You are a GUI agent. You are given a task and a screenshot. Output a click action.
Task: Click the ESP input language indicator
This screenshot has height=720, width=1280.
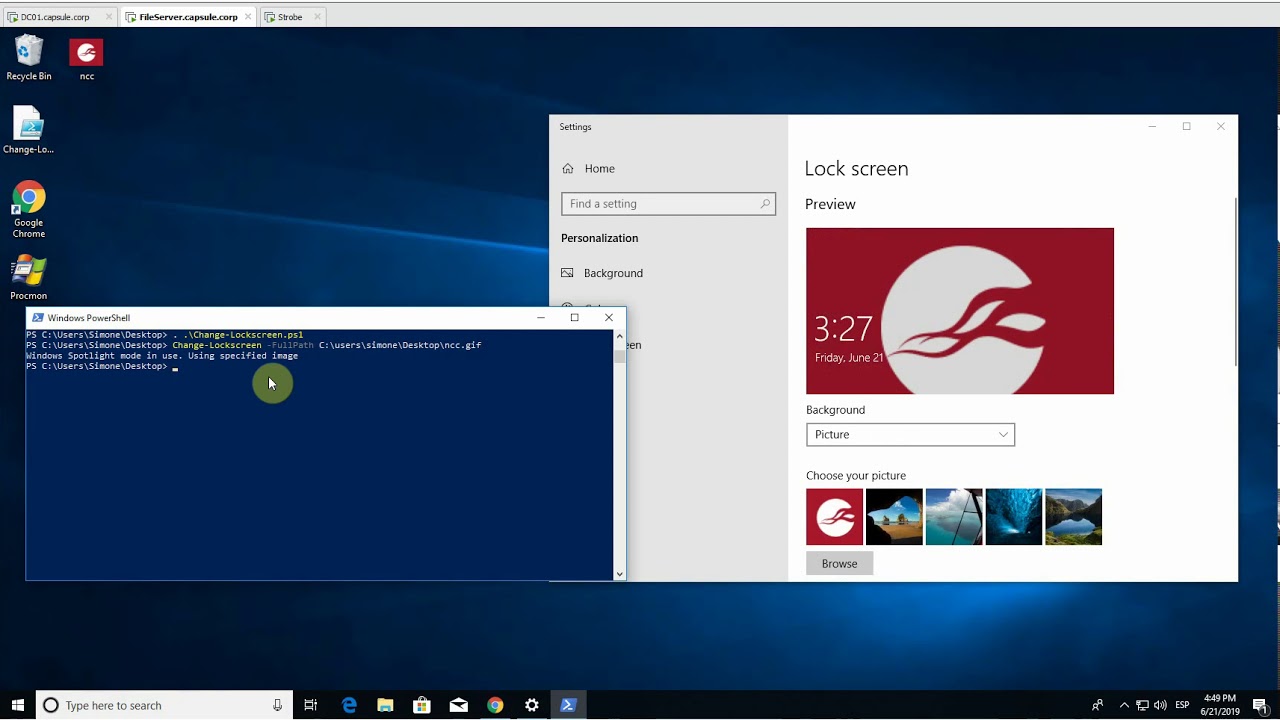click(x=1183, y=705)
